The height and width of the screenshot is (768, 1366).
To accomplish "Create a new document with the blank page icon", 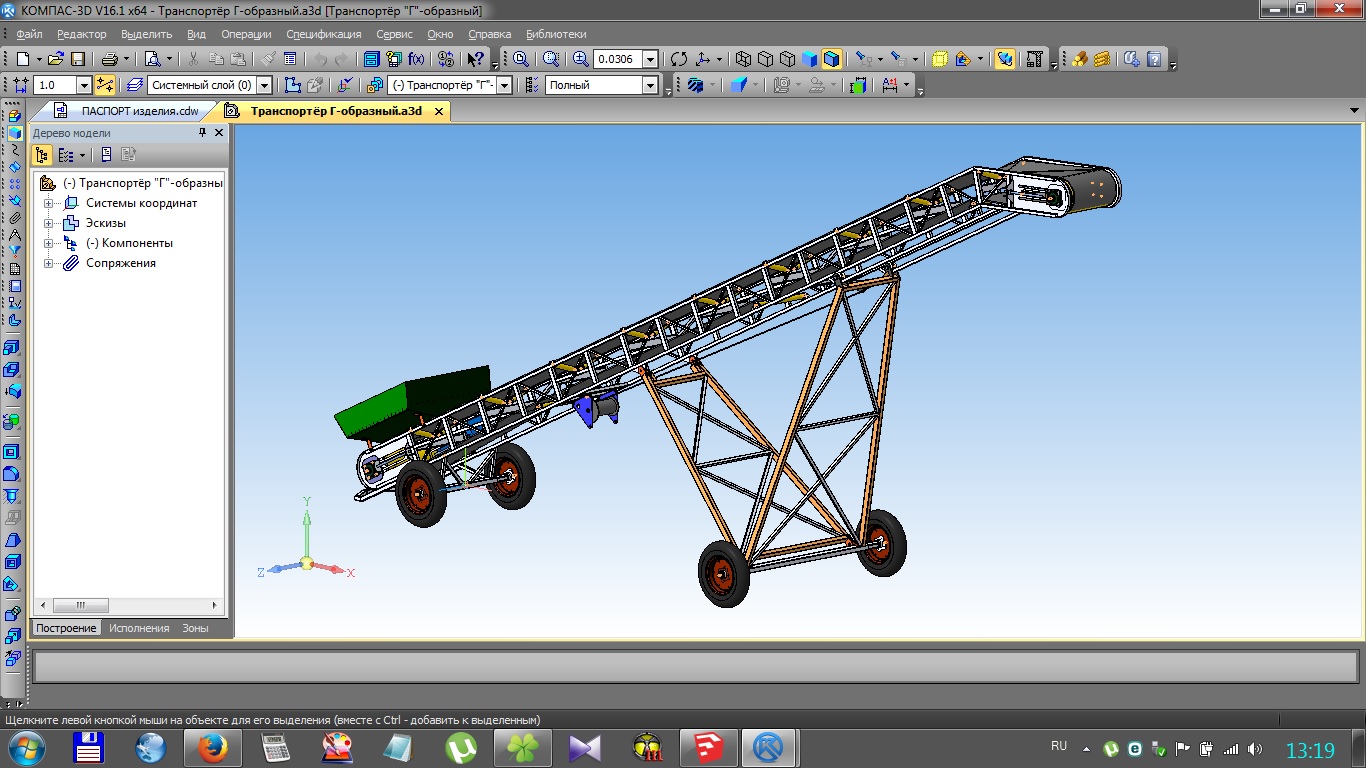I will pyautogui.click(x=23, y=59).
